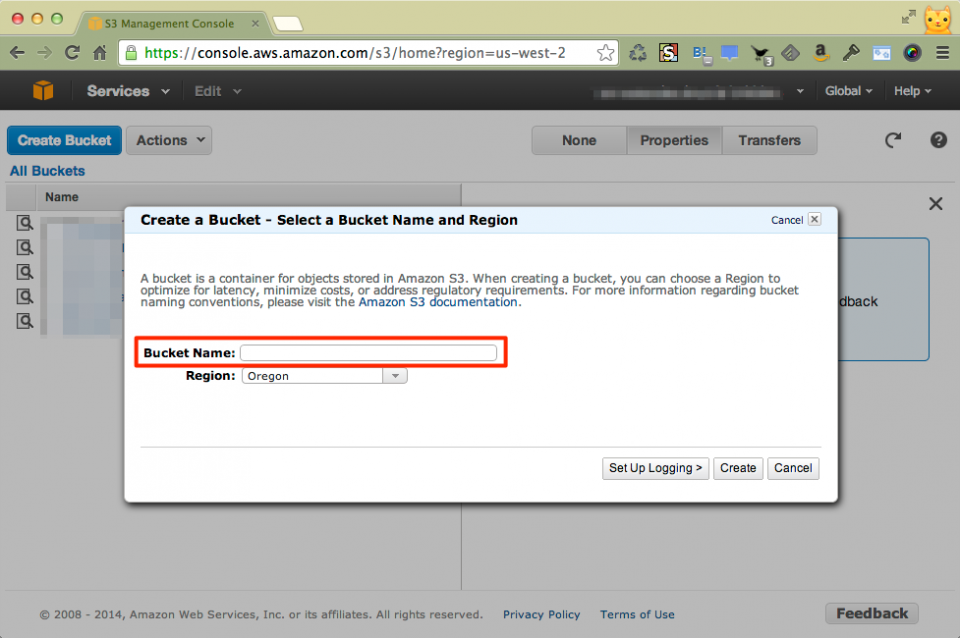
Task: Open the help question mark icon
Action: pos(938,141)
